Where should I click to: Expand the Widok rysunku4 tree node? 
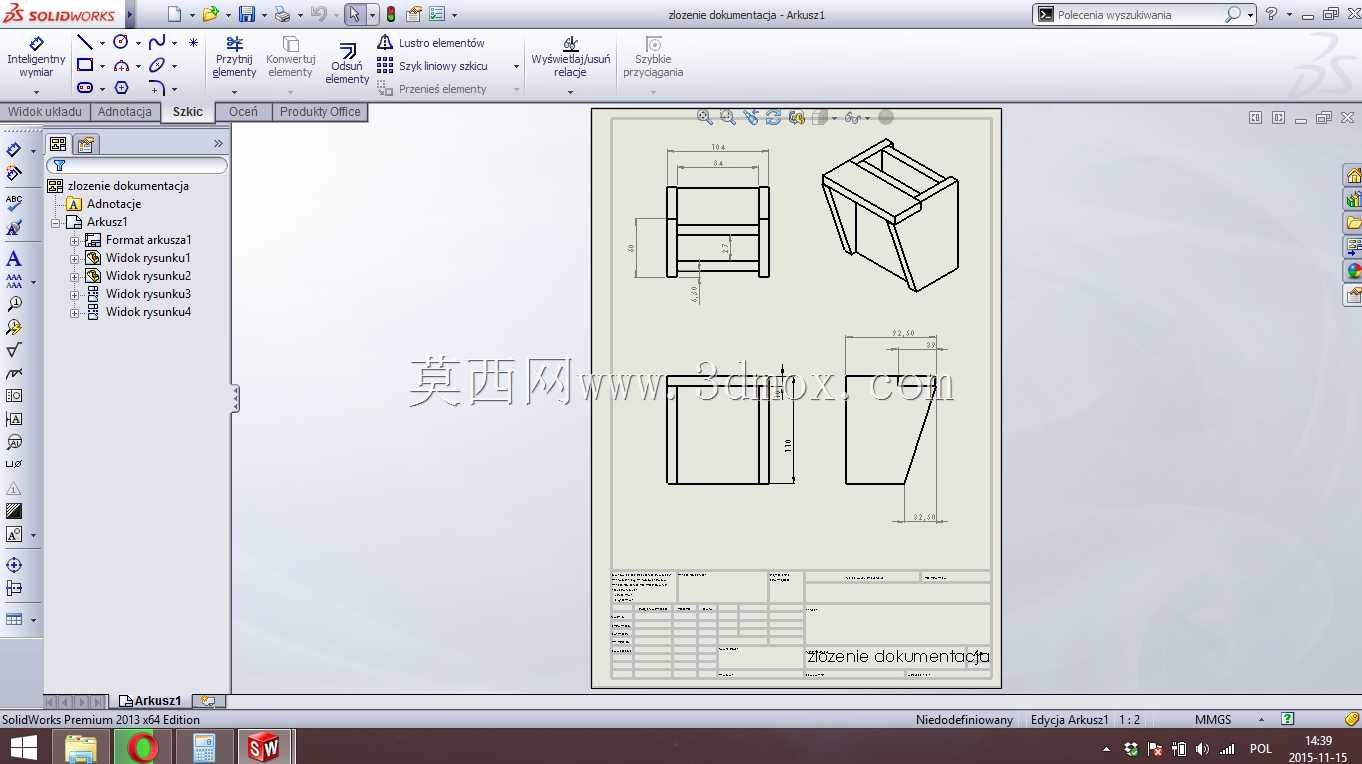[74, 312]
